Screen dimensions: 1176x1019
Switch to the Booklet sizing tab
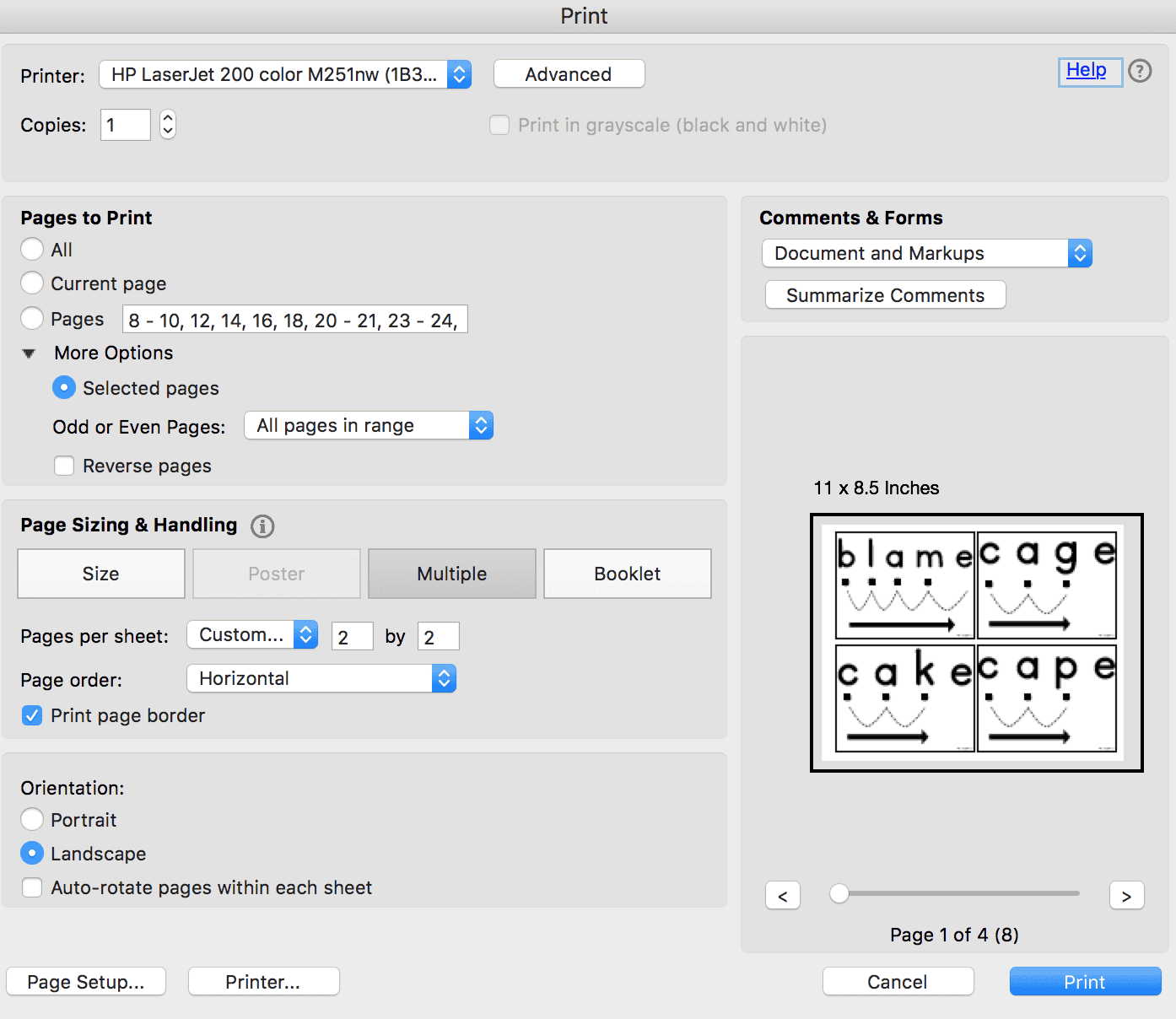[x=627, y=574]
